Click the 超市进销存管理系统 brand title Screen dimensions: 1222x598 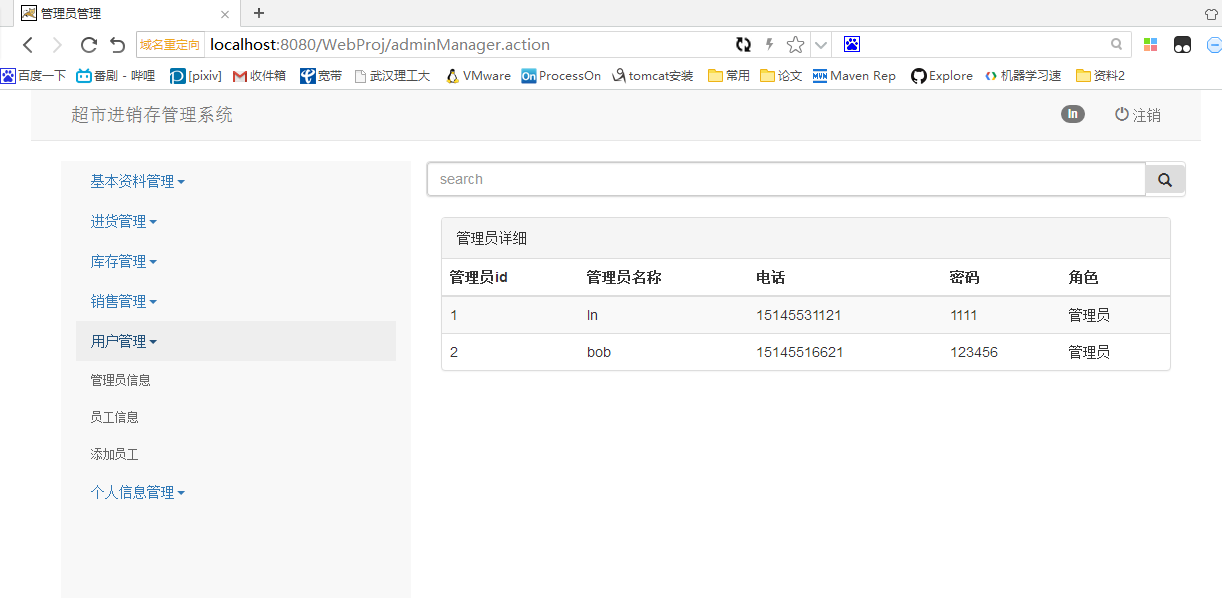[152, 115]
